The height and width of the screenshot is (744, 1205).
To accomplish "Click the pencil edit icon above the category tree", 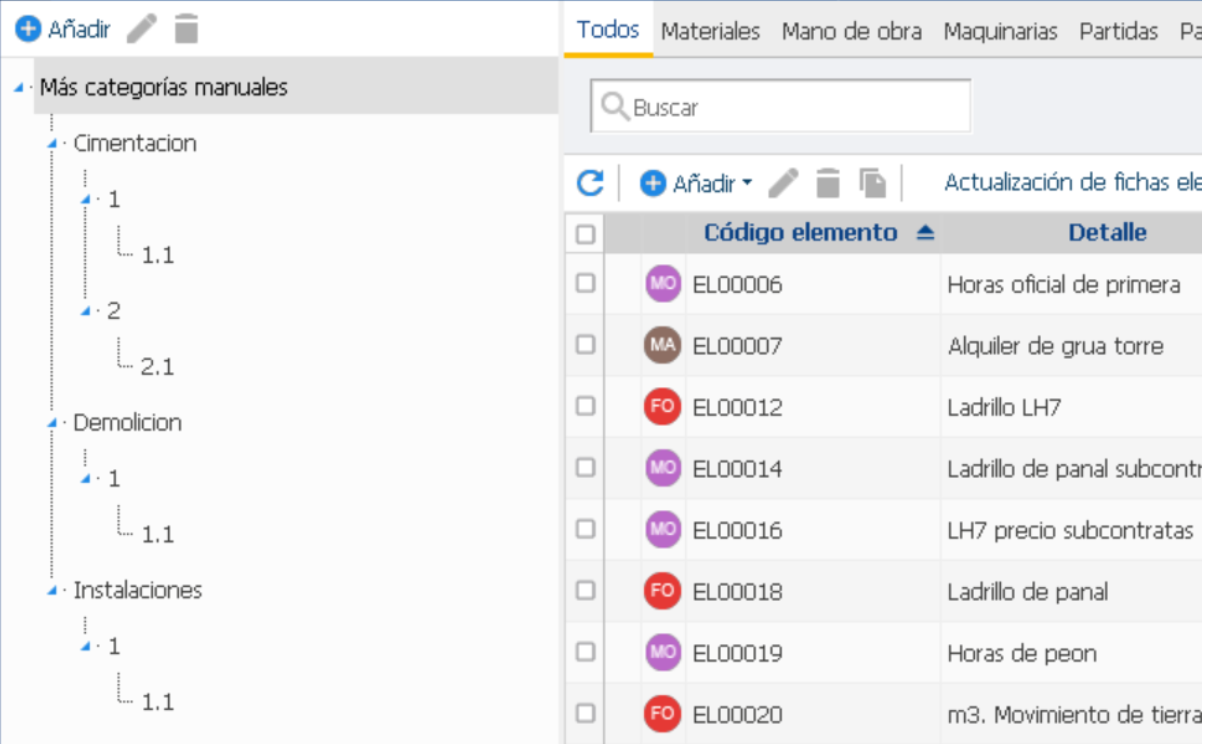I will click(x=142, y=29).
